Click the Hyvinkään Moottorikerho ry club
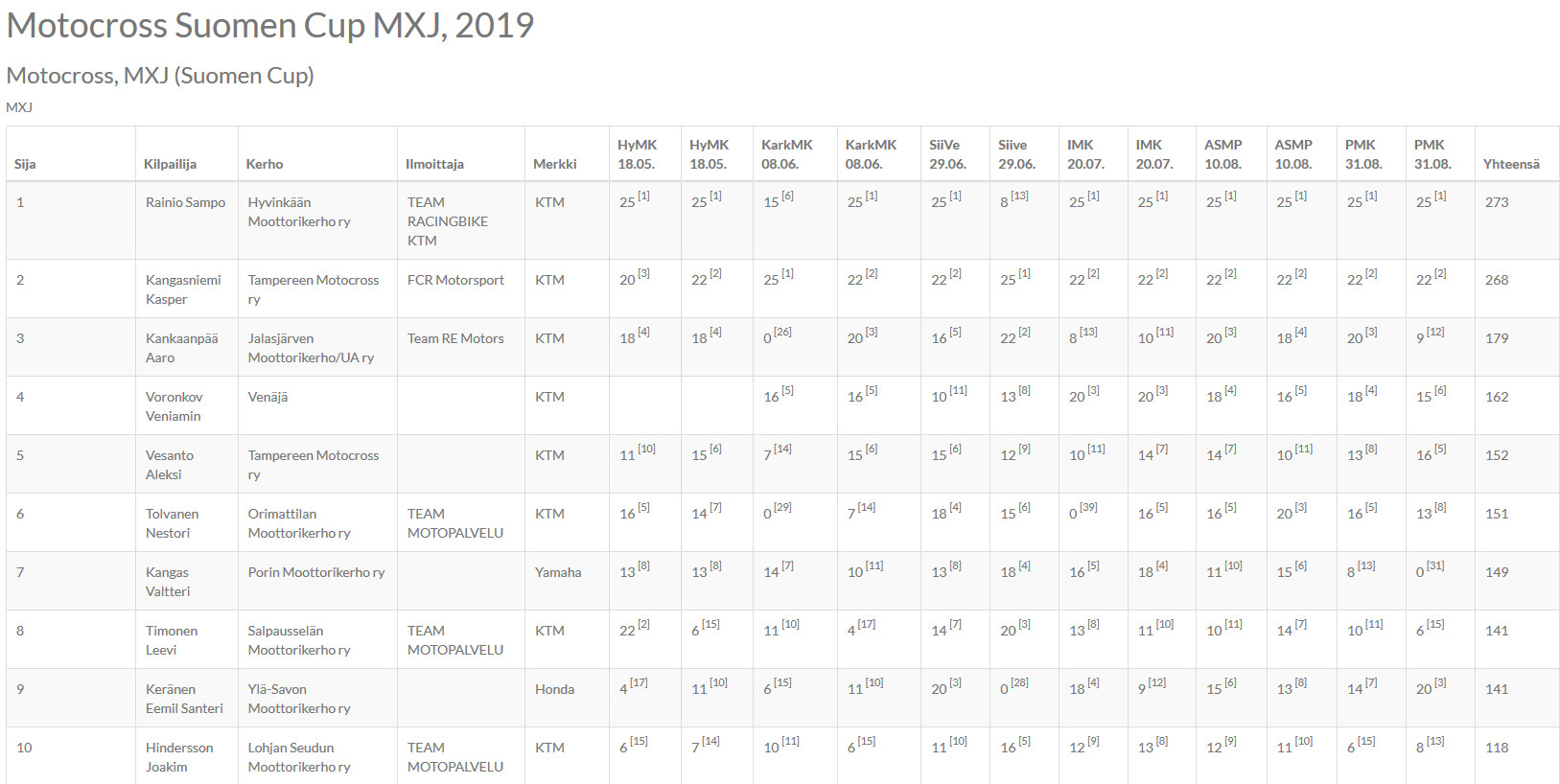This screenshot has height=784, width=1560. (x=299, y=212)
